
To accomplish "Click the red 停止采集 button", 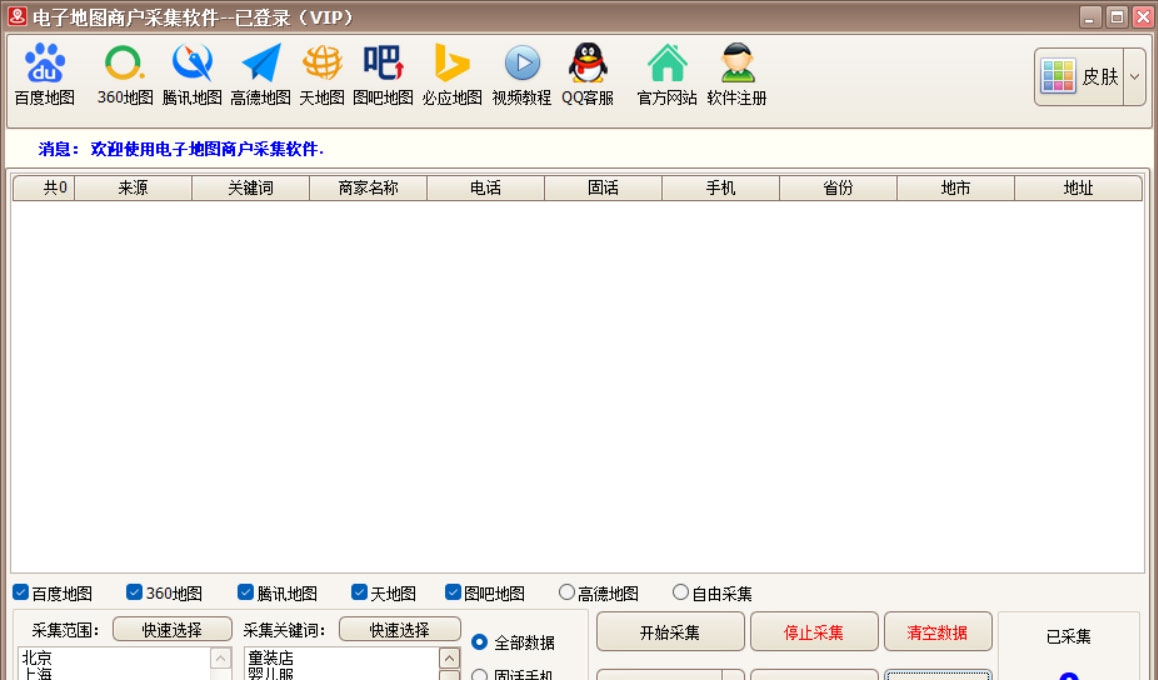I will (814, 632).
